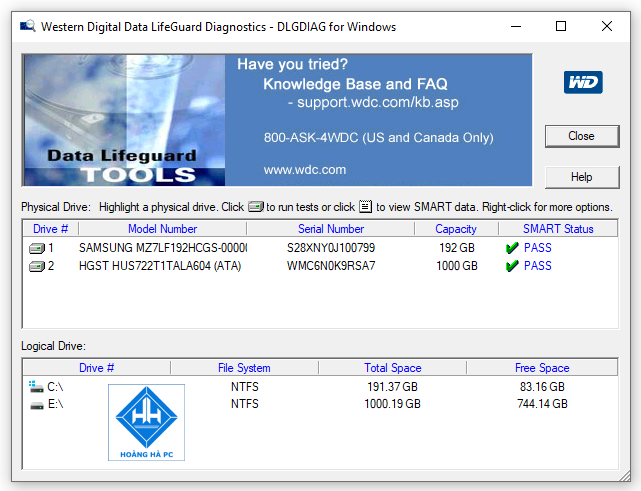Viewport: 641px width, 491px height.
Task: Click the green PASS checkmark for Samsung drive
Action: click(x=512, y=248)
